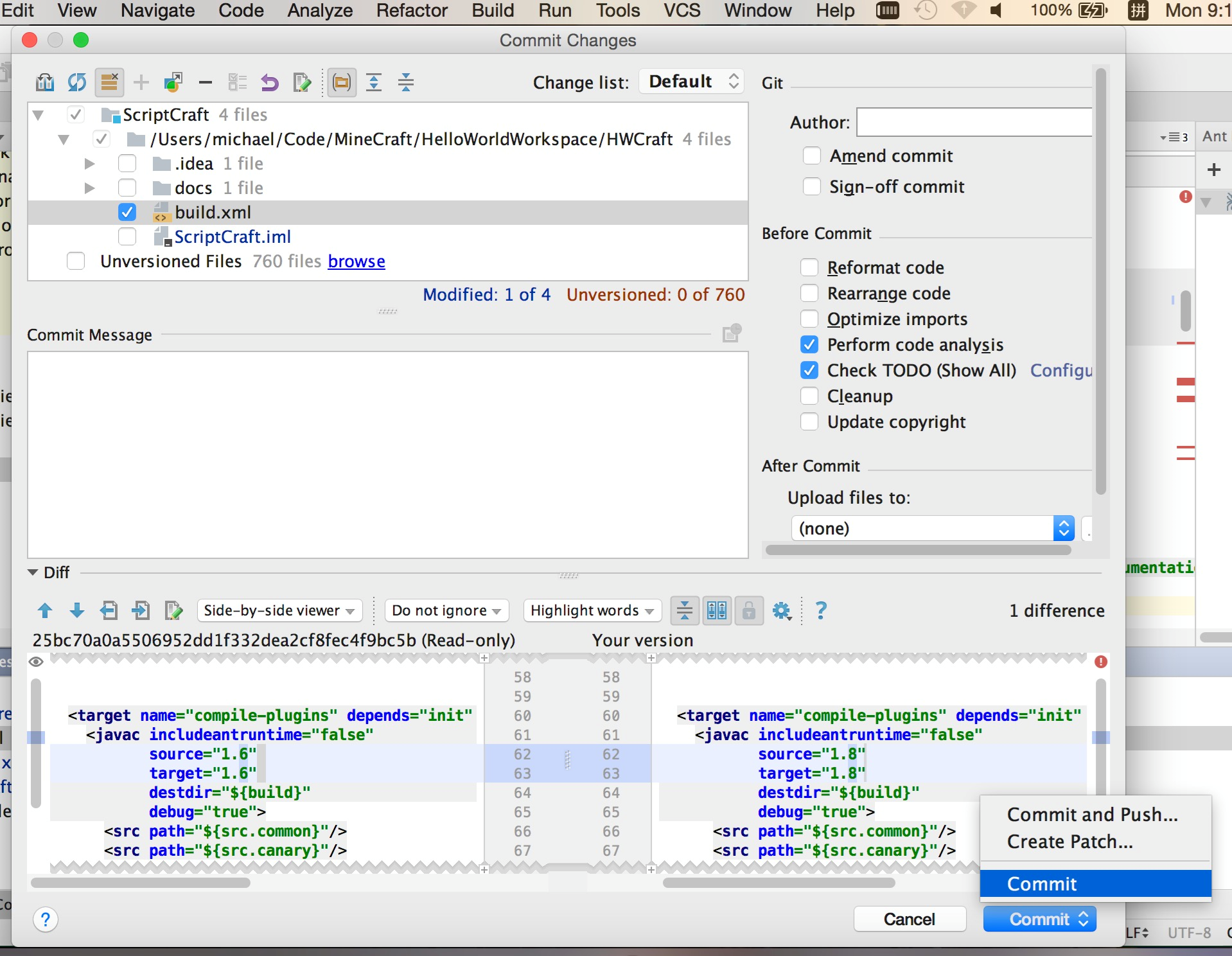Click the dialog help button at bottom left
Image resolution: width=1232 pixels, height=956 pixels.
[46, 920]
